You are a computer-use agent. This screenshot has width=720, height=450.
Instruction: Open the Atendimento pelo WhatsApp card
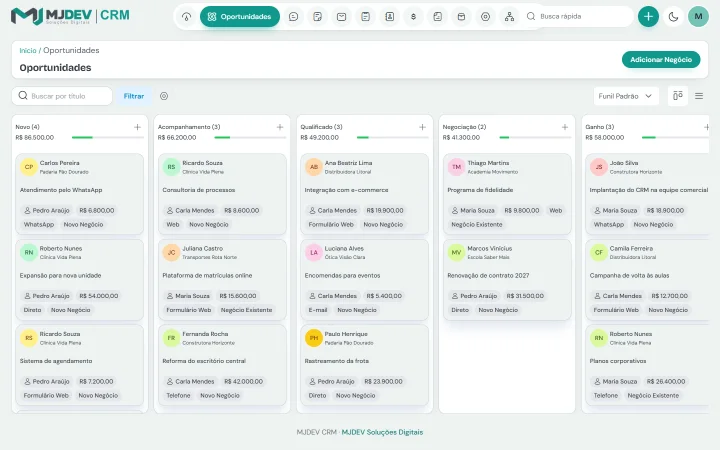[79, 194]
